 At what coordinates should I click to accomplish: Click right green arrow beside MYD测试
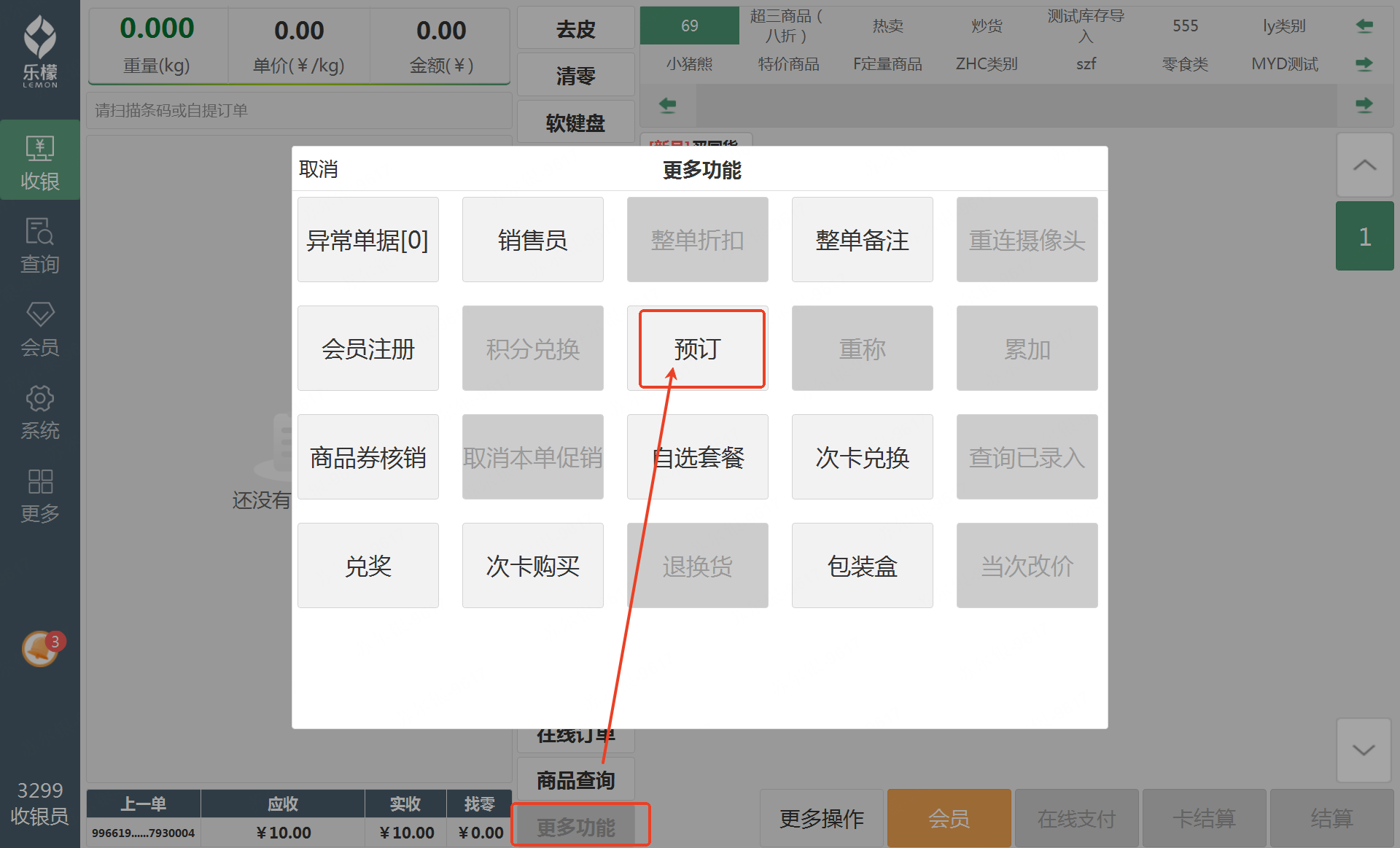[x=1364, y=64]
